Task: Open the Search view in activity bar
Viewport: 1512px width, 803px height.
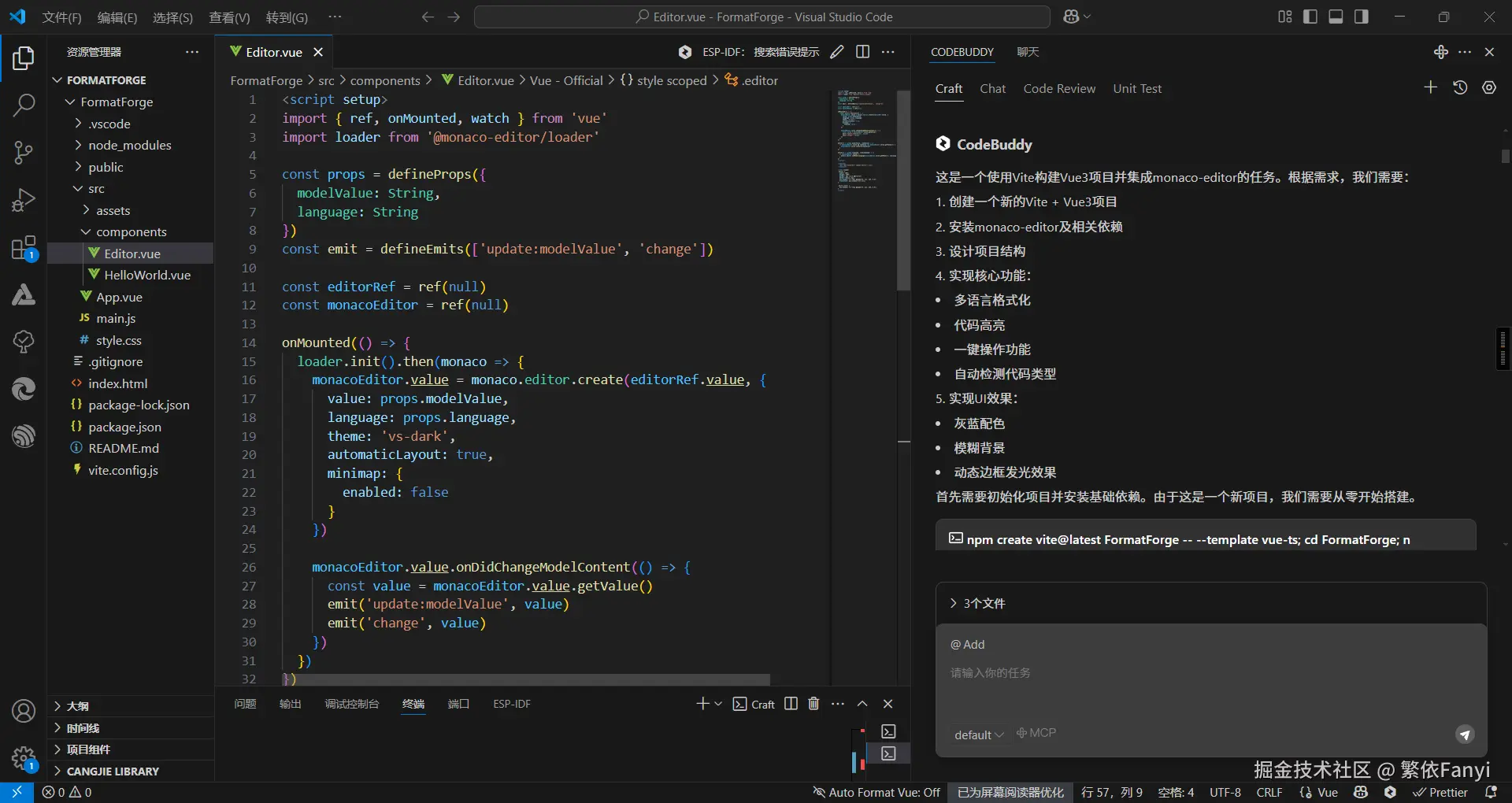Action: tap(24, 105)
